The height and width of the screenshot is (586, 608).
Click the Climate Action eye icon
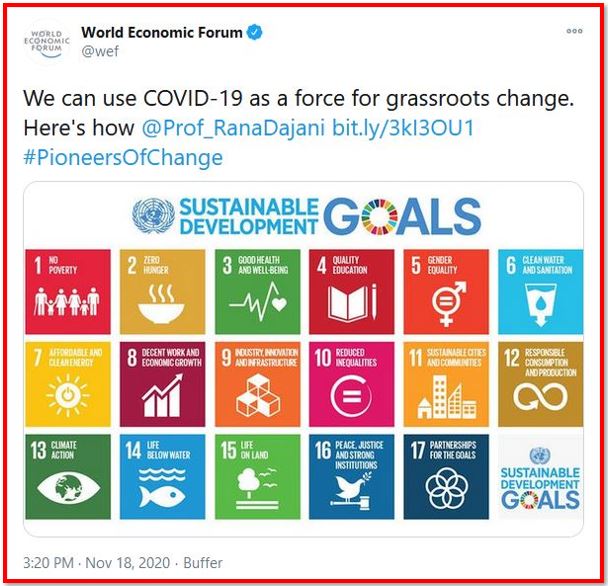pos(68,487)
